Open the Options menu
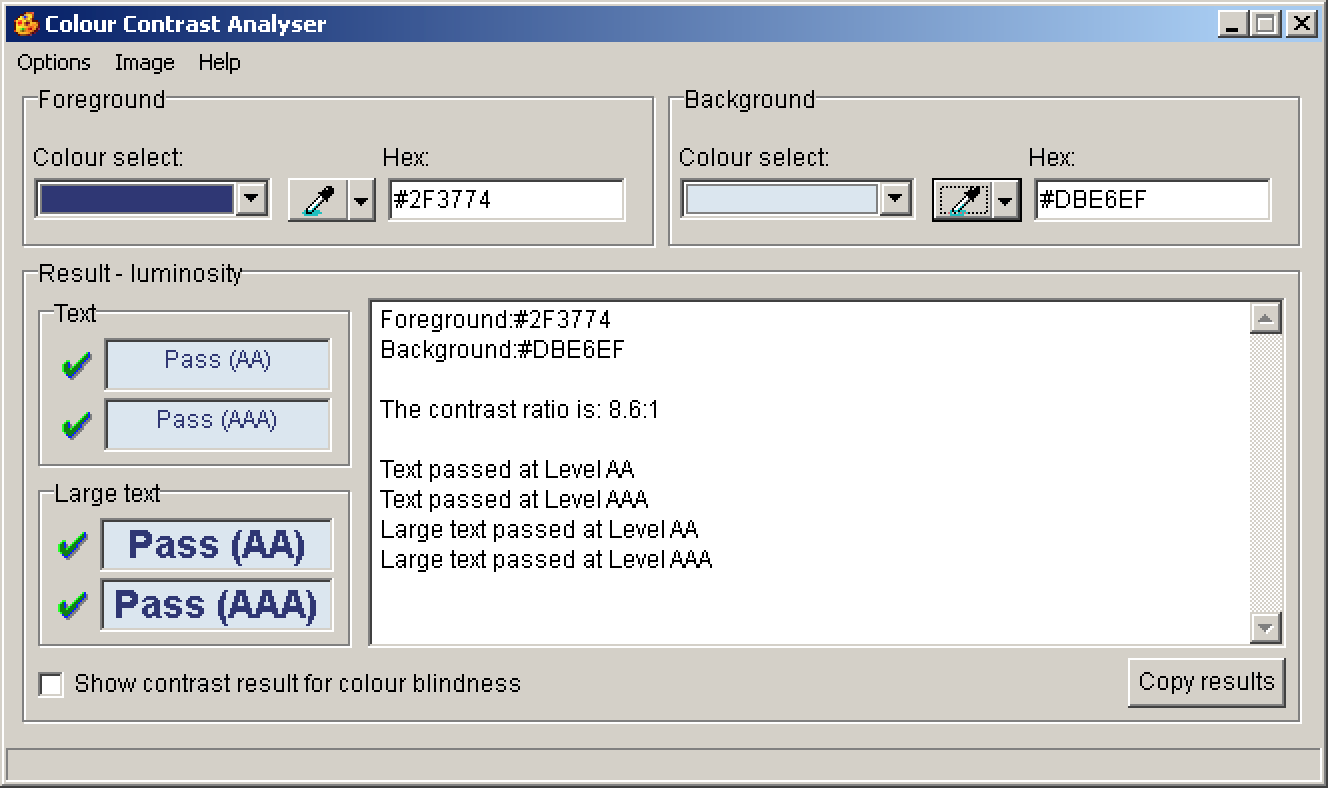The height and width of the screenshot is (788, 1328). [53, 62]
